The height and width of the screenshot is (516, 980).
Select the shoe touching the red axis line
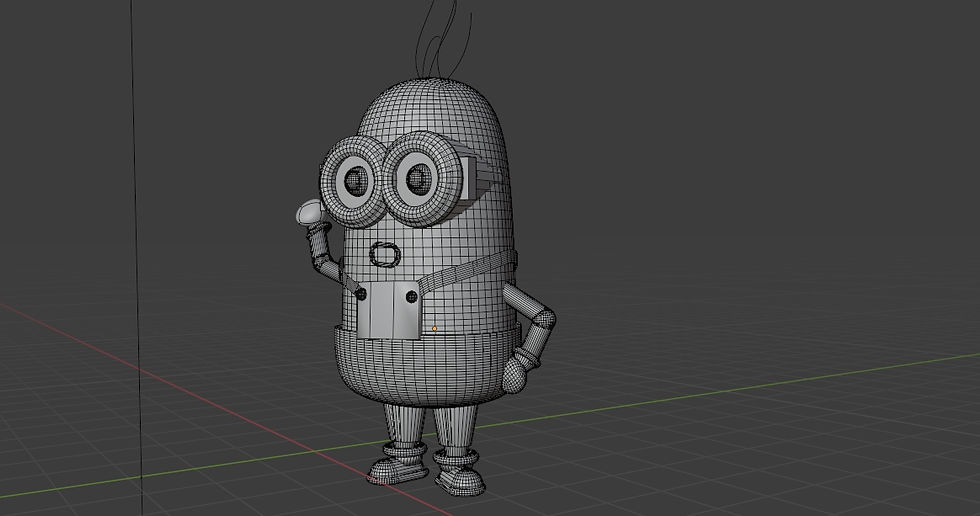point(398,470)
